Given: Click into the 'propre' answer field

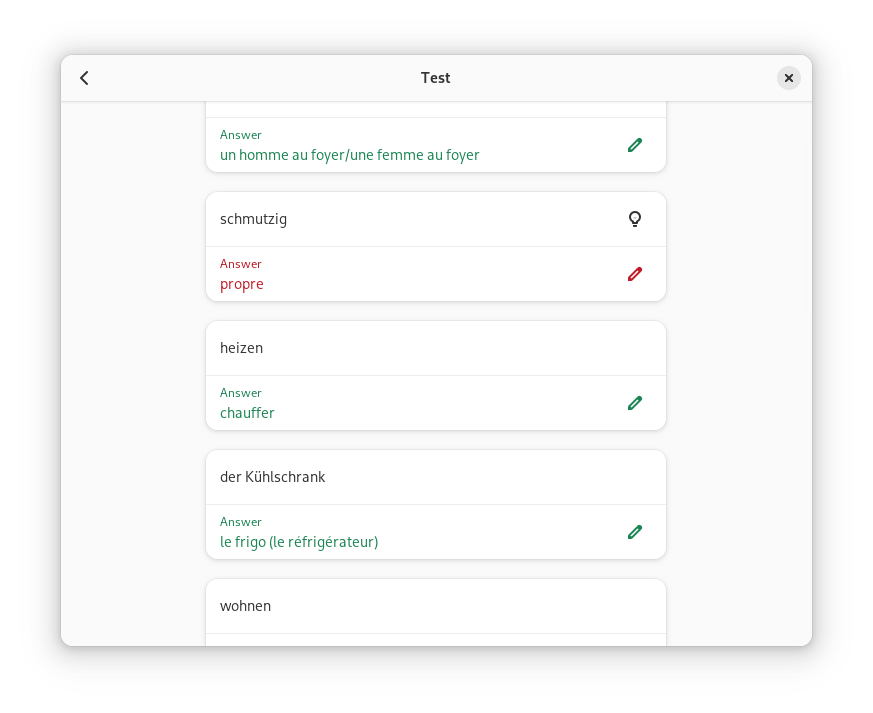Looking at the screenshot, I should (x=436, y=274).
